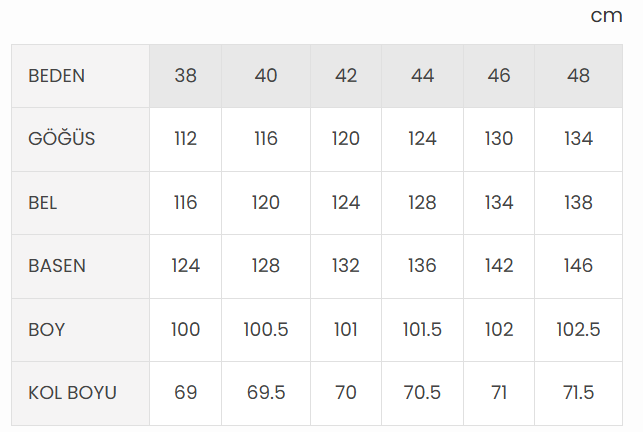Select size 40 column header
This screenshot has height=432, width=643.
click(266, 76)
